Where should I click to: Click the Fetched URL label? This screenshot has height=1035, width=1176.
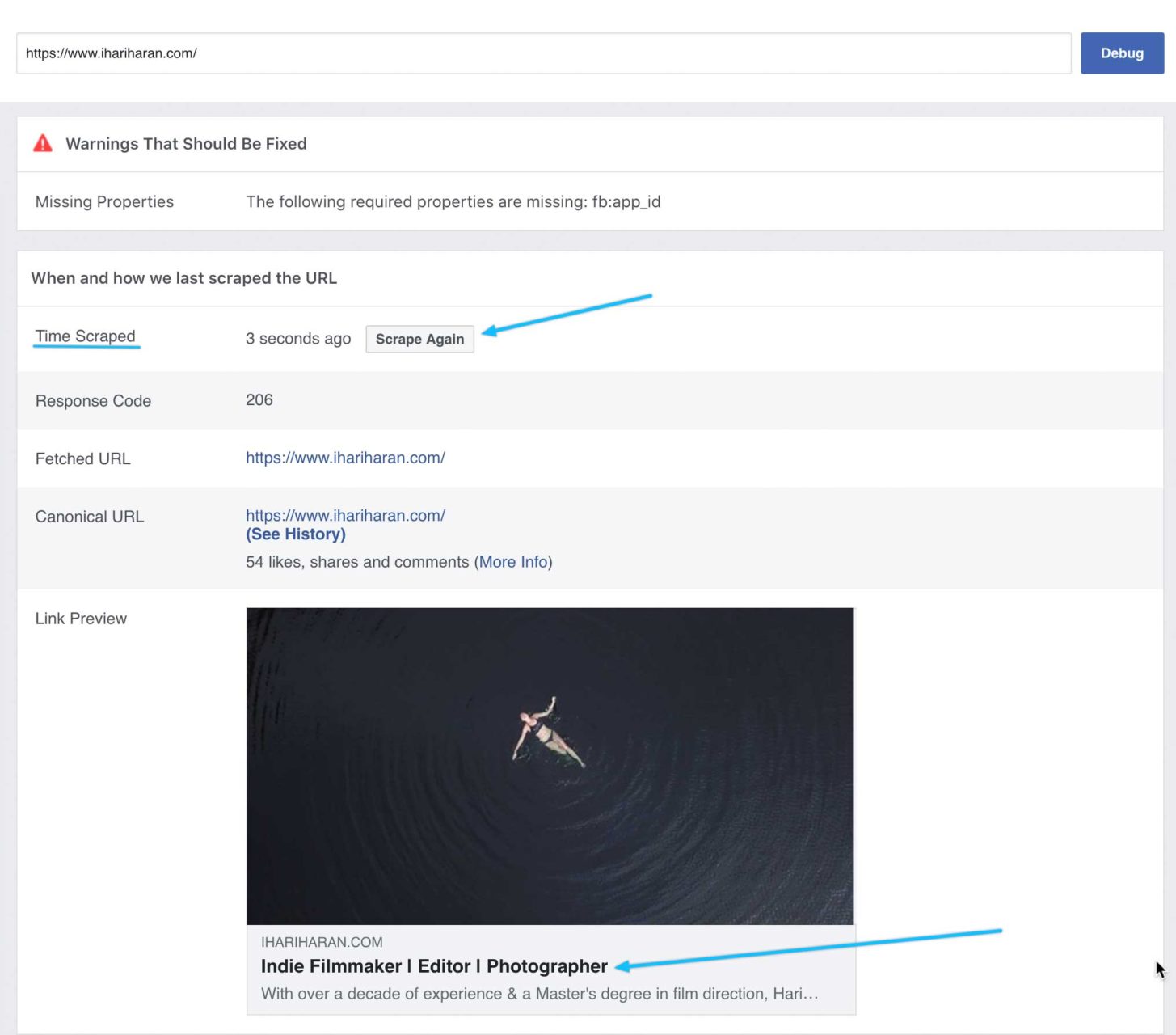(x=82, y=458)
